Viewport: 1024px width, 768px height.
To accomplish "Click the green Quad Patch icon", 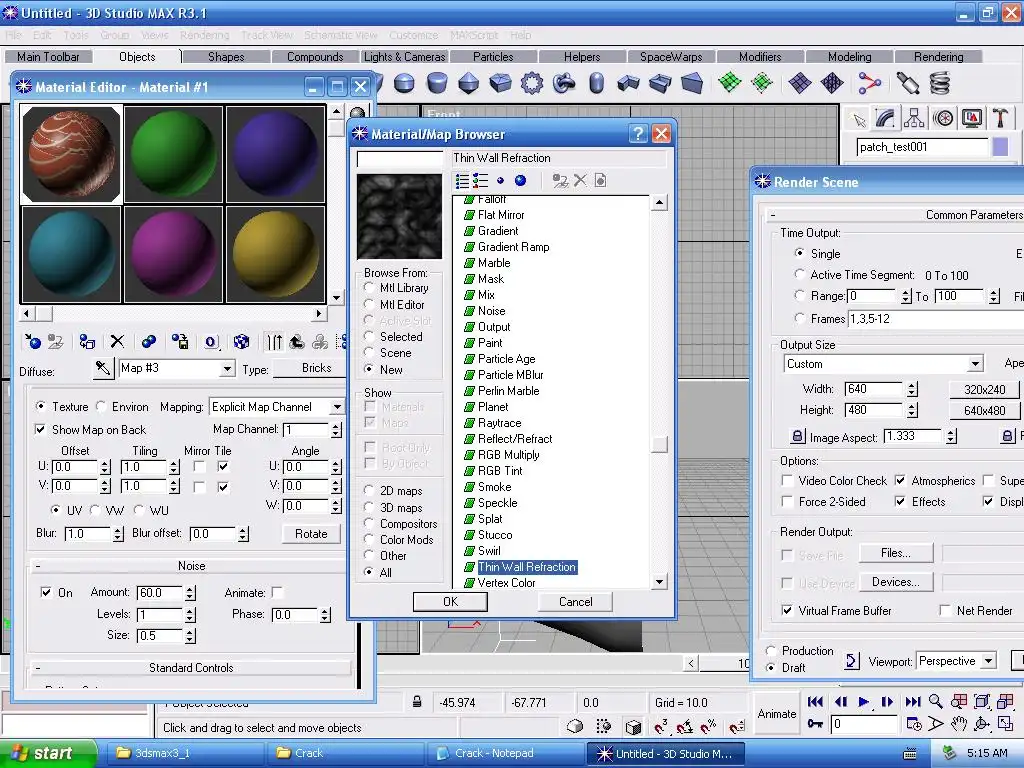I will [x=729, y=83].
